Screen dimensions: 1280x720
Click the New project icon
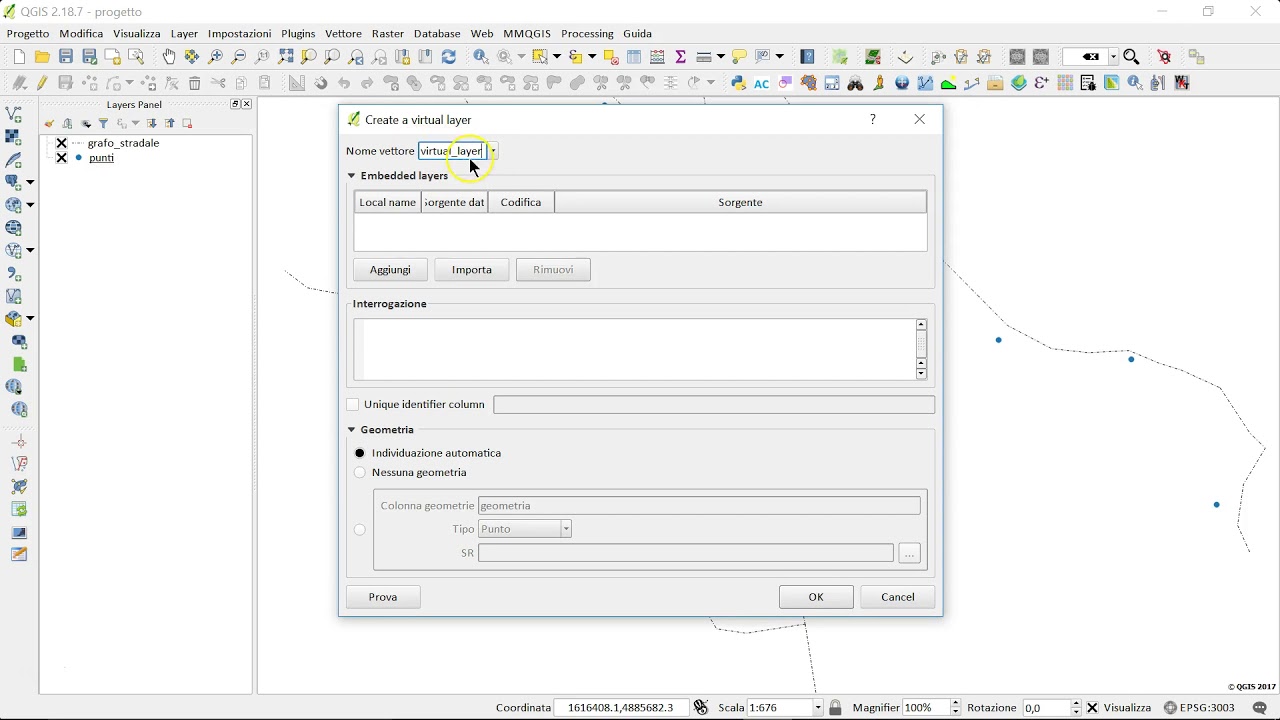(x=19, y=57)
